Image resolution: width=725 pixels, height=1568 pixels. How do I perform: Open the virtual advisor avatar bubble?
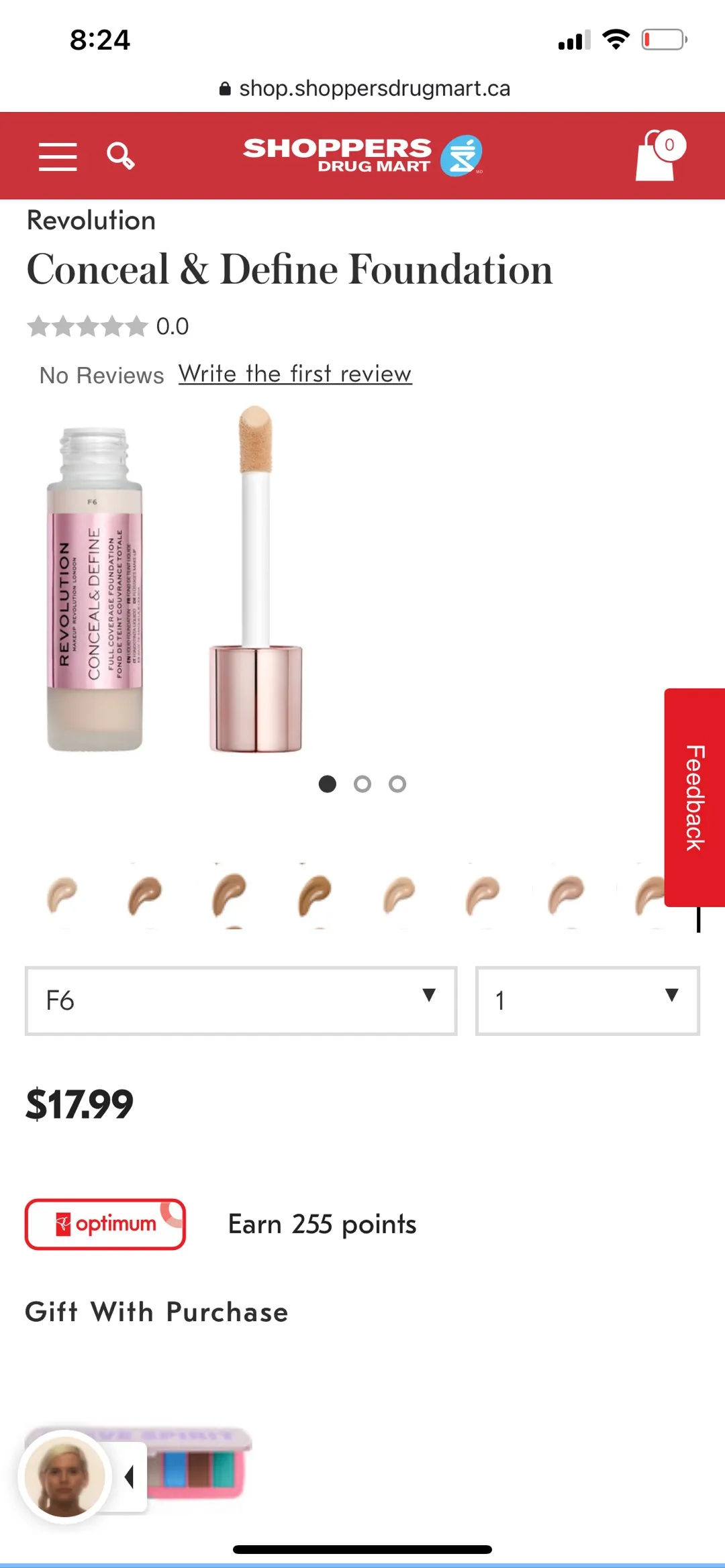click(64, 1476)
